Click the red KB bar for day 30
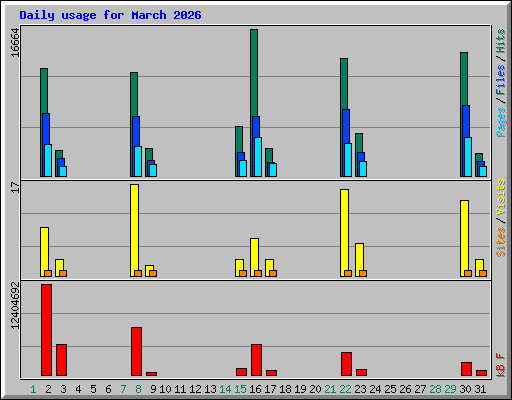 (466, 369)
